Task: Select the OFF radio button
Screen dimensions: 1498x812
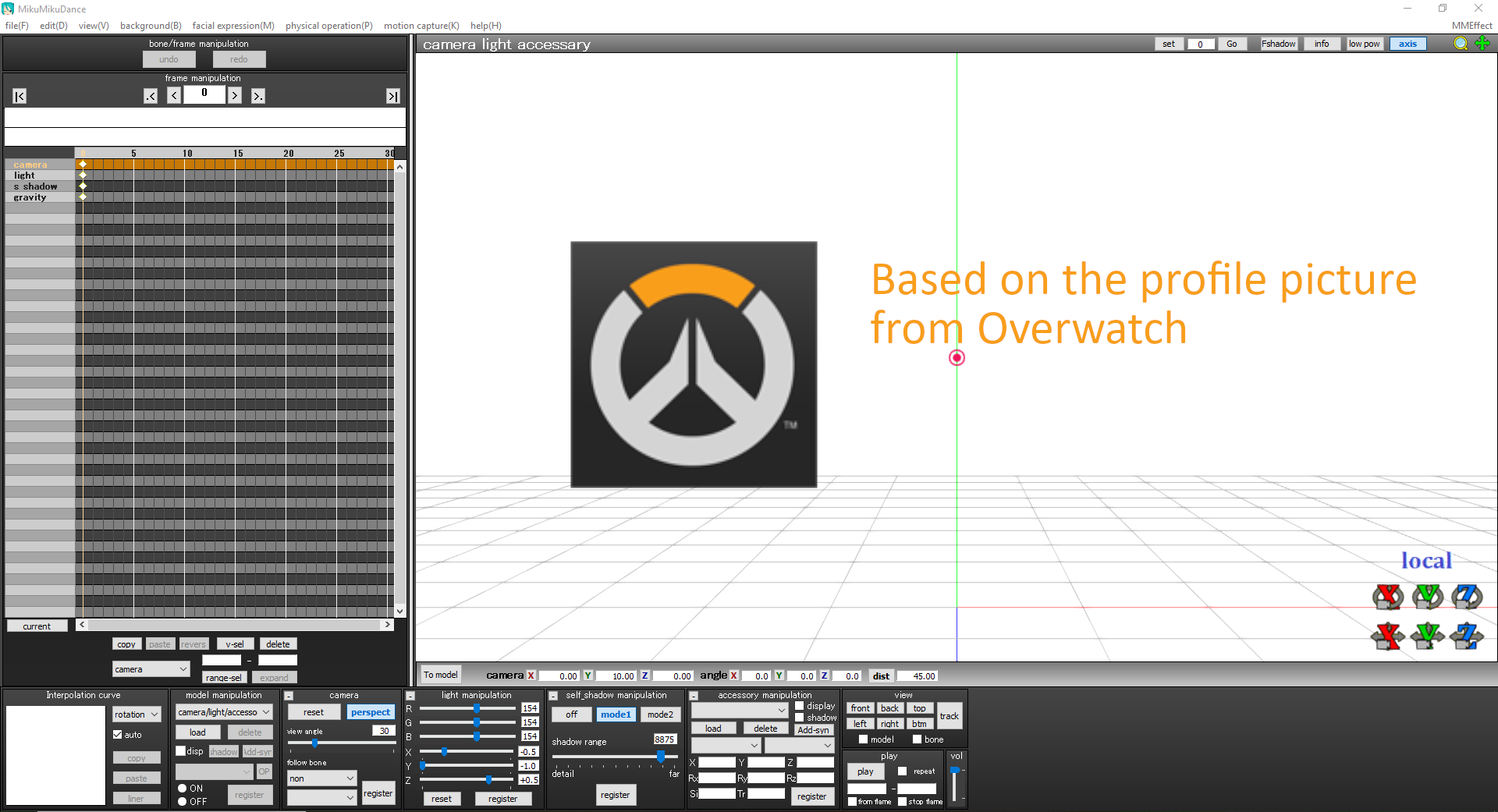Action: (183, 802)
